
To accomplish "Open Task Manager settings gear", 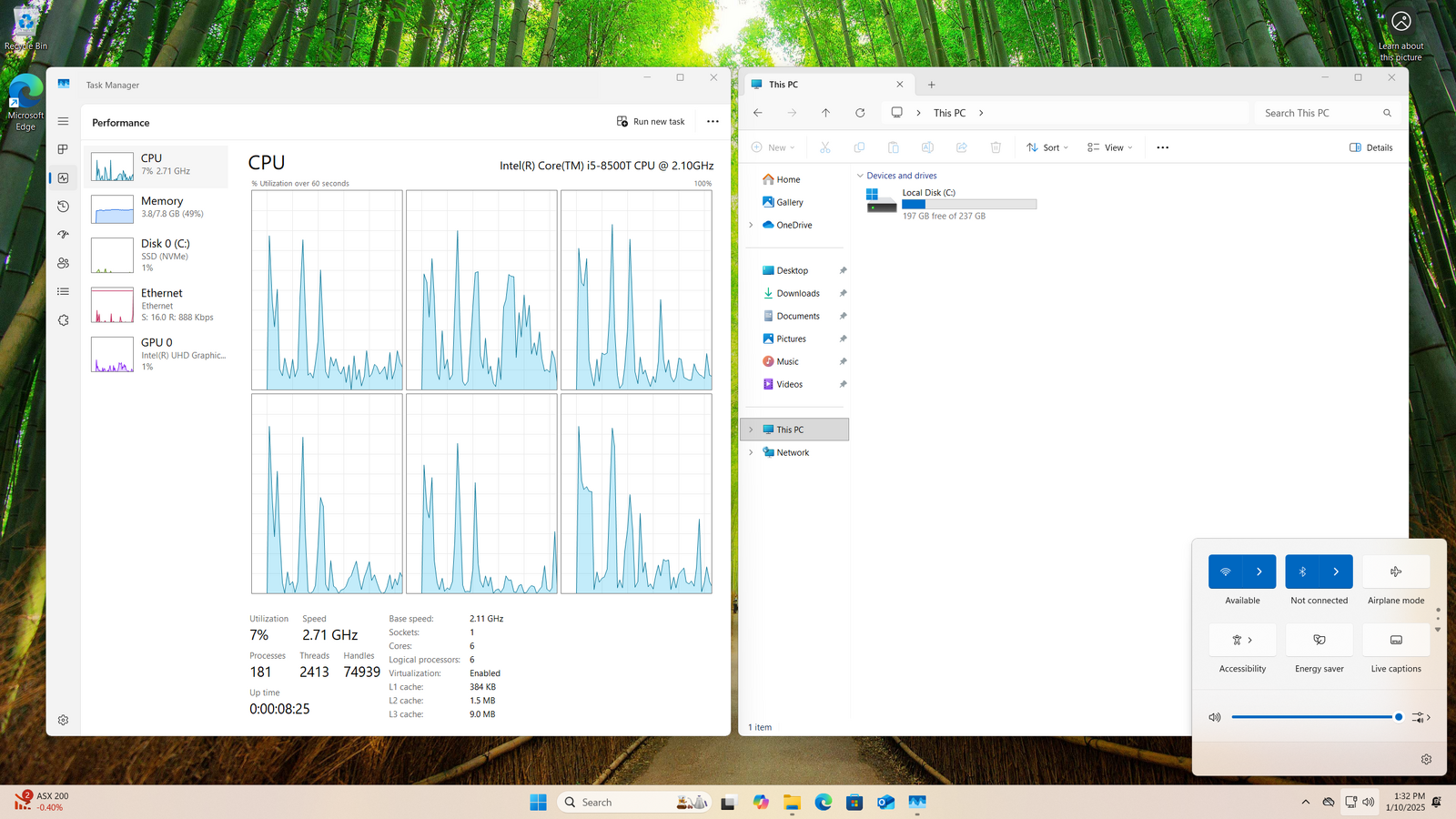I will 63,720.
